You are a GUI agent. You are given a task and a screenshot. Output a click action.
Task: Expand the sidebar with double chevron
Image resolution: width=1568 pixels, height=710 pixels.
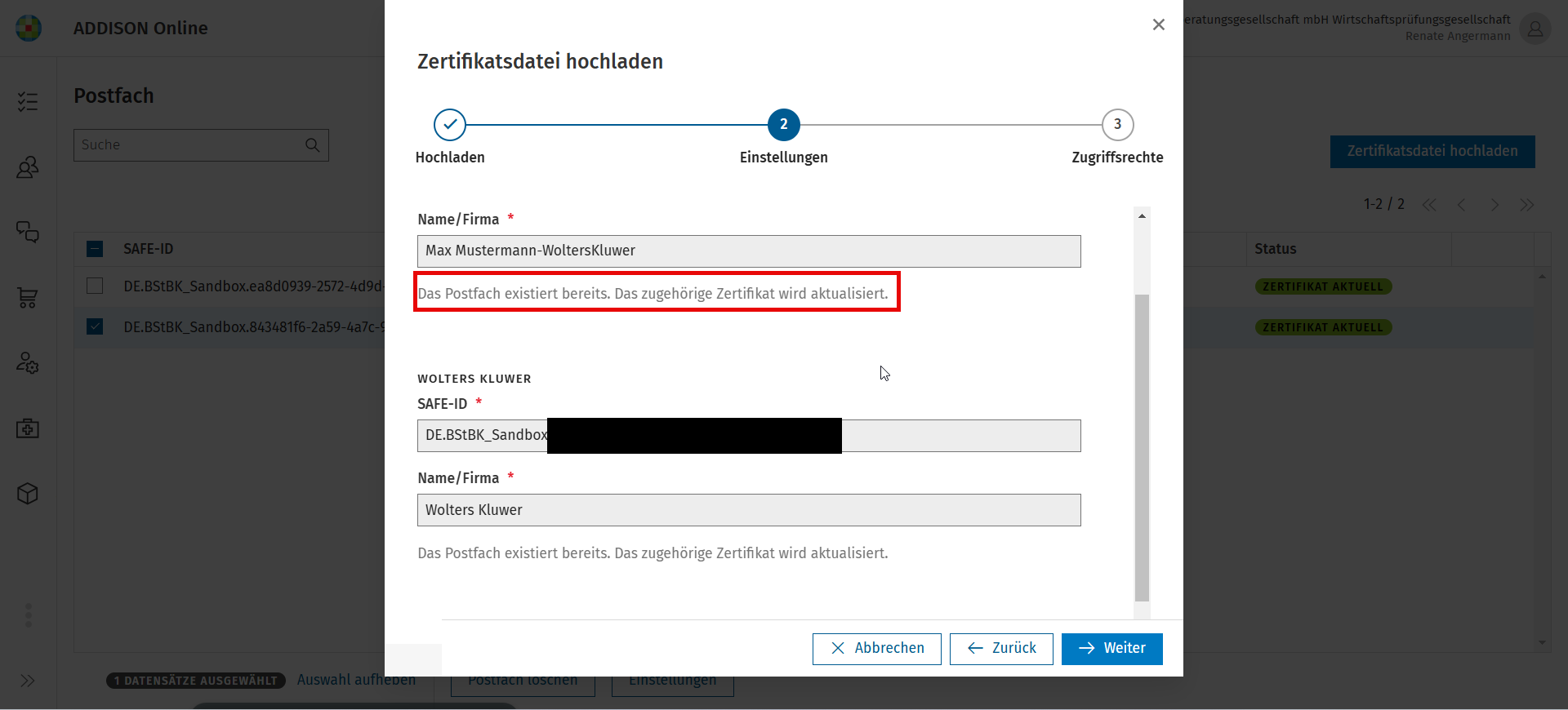click(28, 681)
